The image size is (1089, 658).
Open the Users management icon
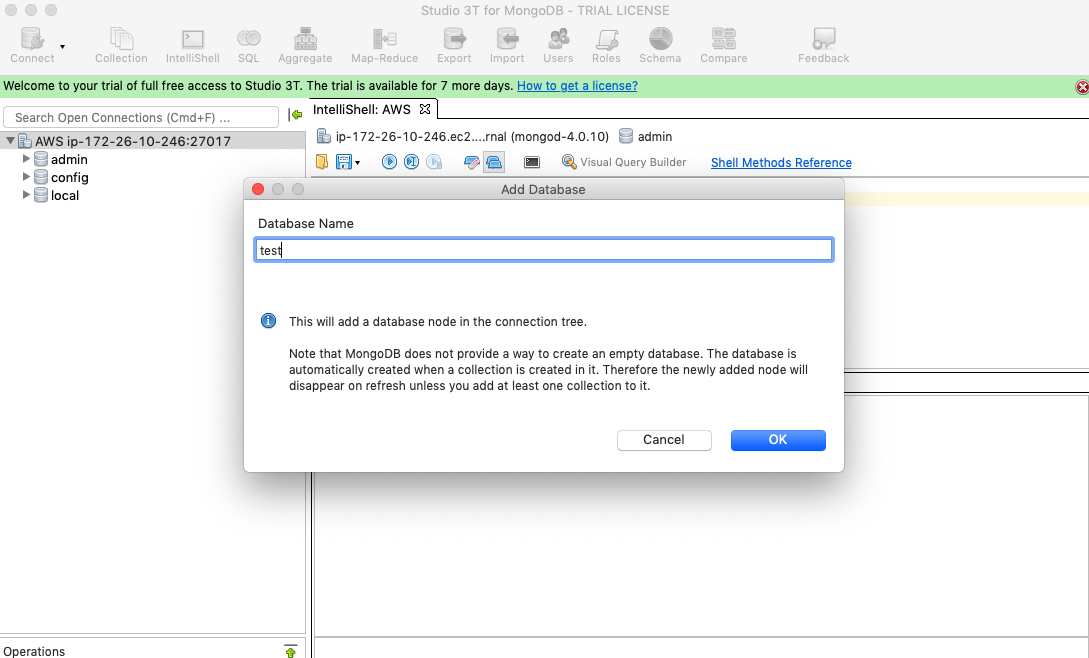point(558,45)
